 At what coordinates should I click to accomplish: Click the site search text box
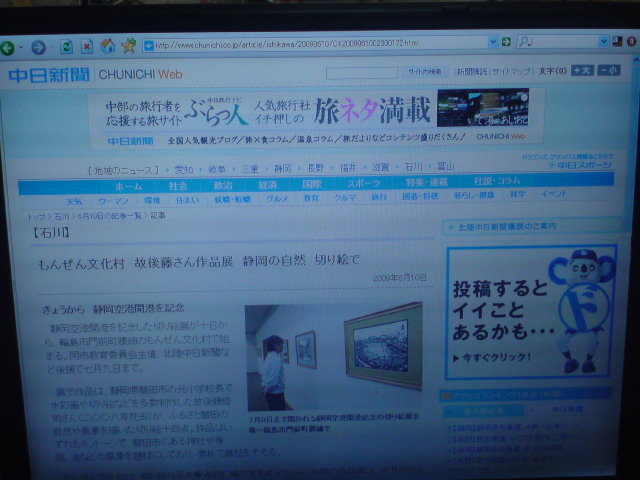coord(362,73)
